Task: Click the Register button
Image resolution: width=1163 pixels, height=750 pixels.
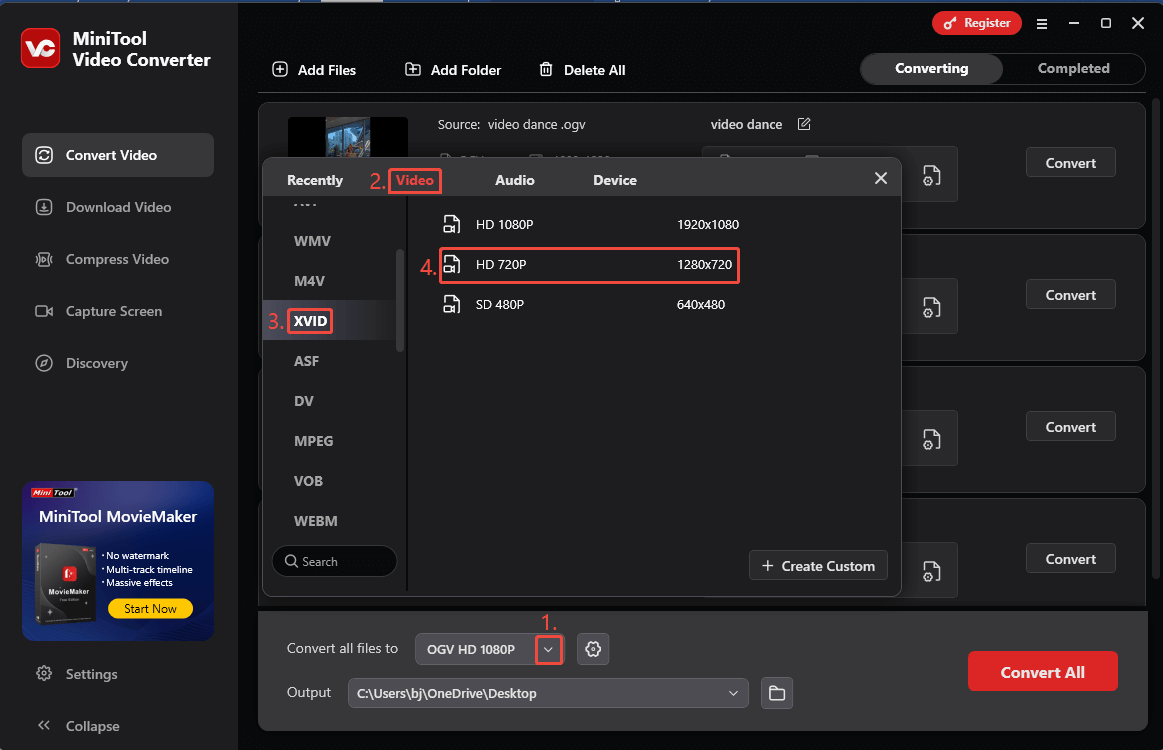Action: coord(976,23)
